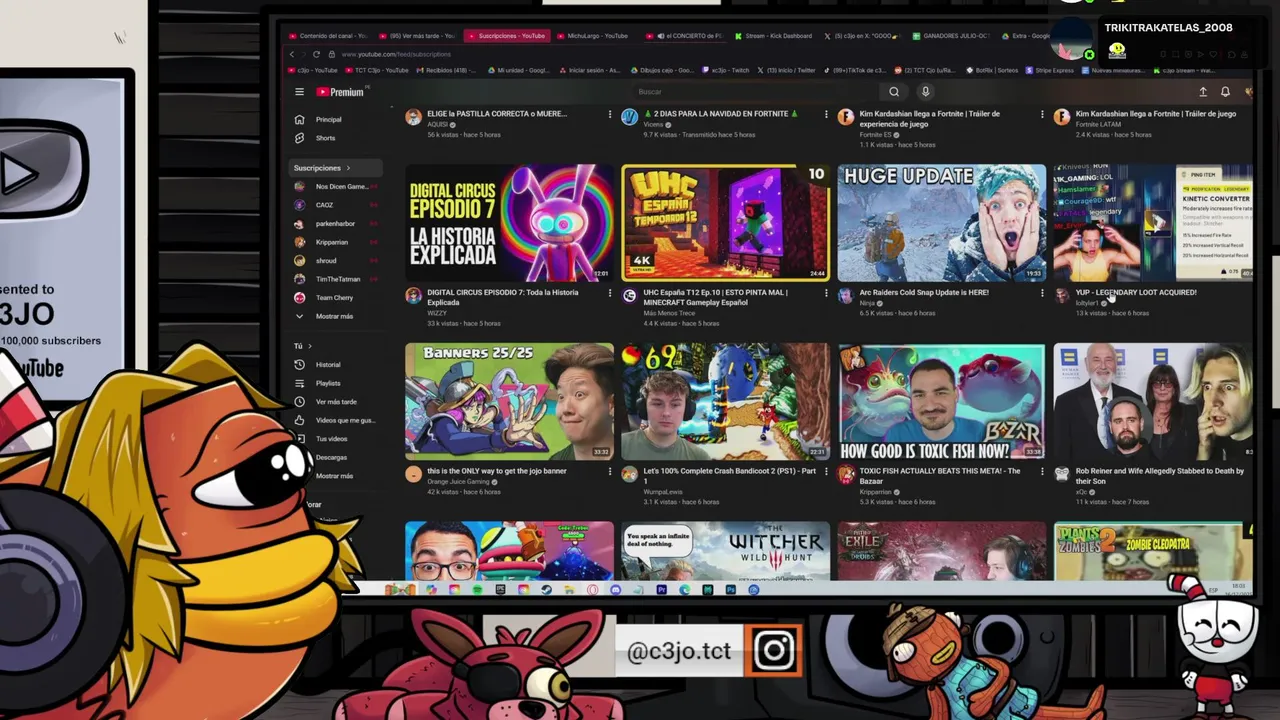The height and width of the screenshot is (720, 1280).
Task: Expand the Suscripciones section header
Action: [x=335, y=168]
